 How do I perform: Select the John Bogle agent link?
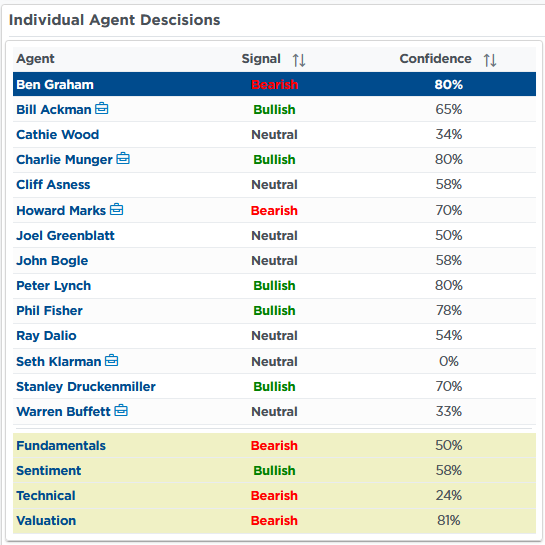tap(52, 261)
